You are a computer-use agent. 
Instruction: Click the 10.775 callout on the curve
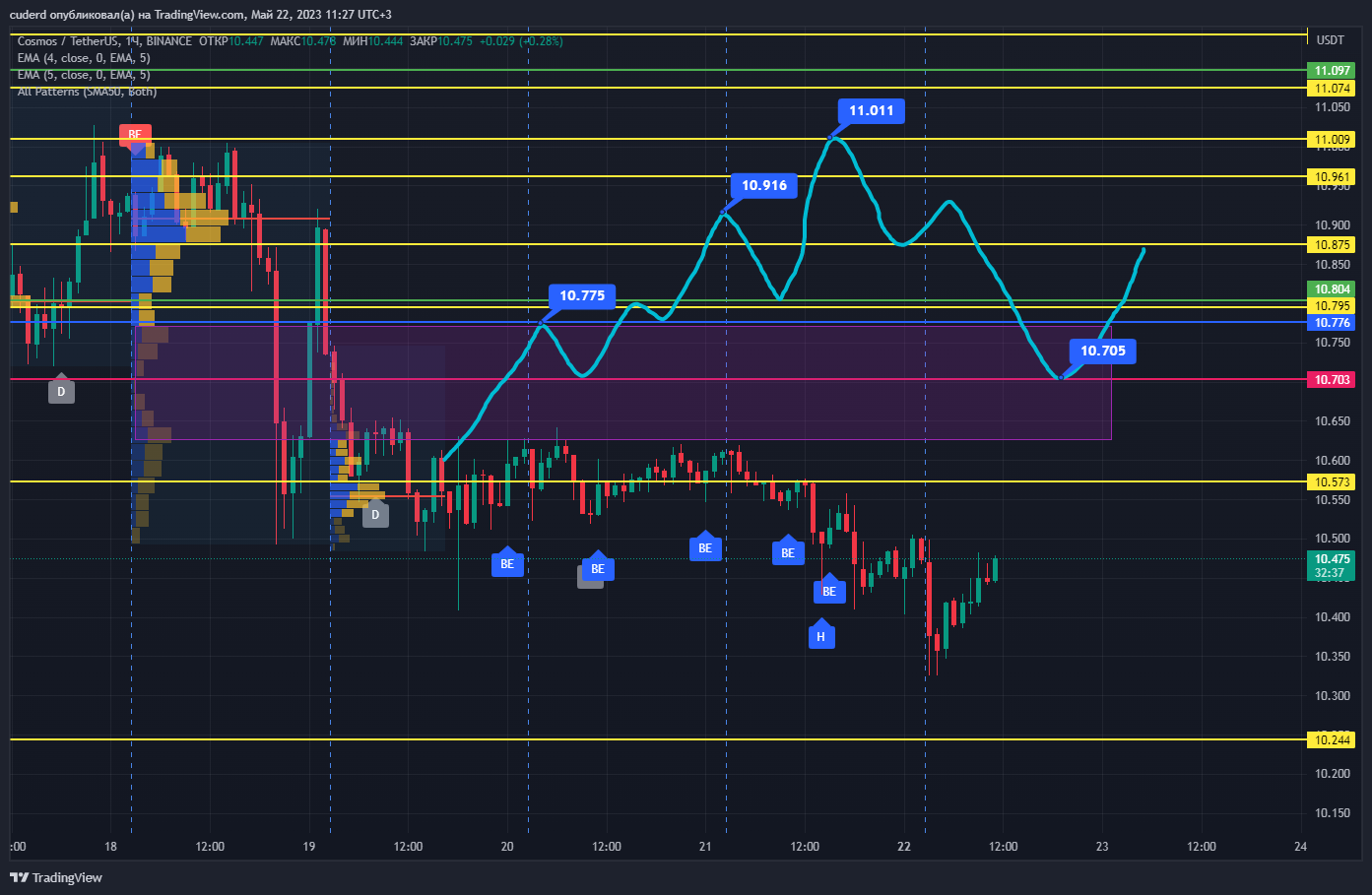(582, 295)
